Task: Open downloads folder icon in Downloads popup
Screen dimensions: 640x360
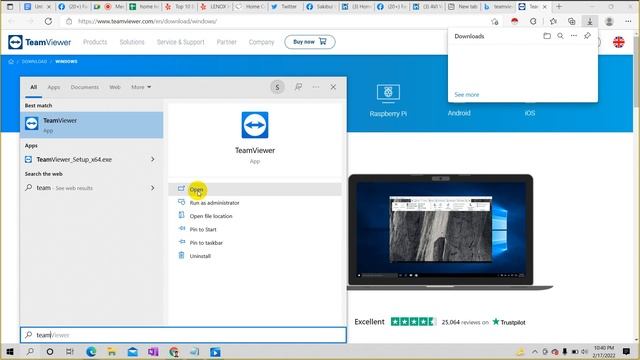Action: pos(547,36)
